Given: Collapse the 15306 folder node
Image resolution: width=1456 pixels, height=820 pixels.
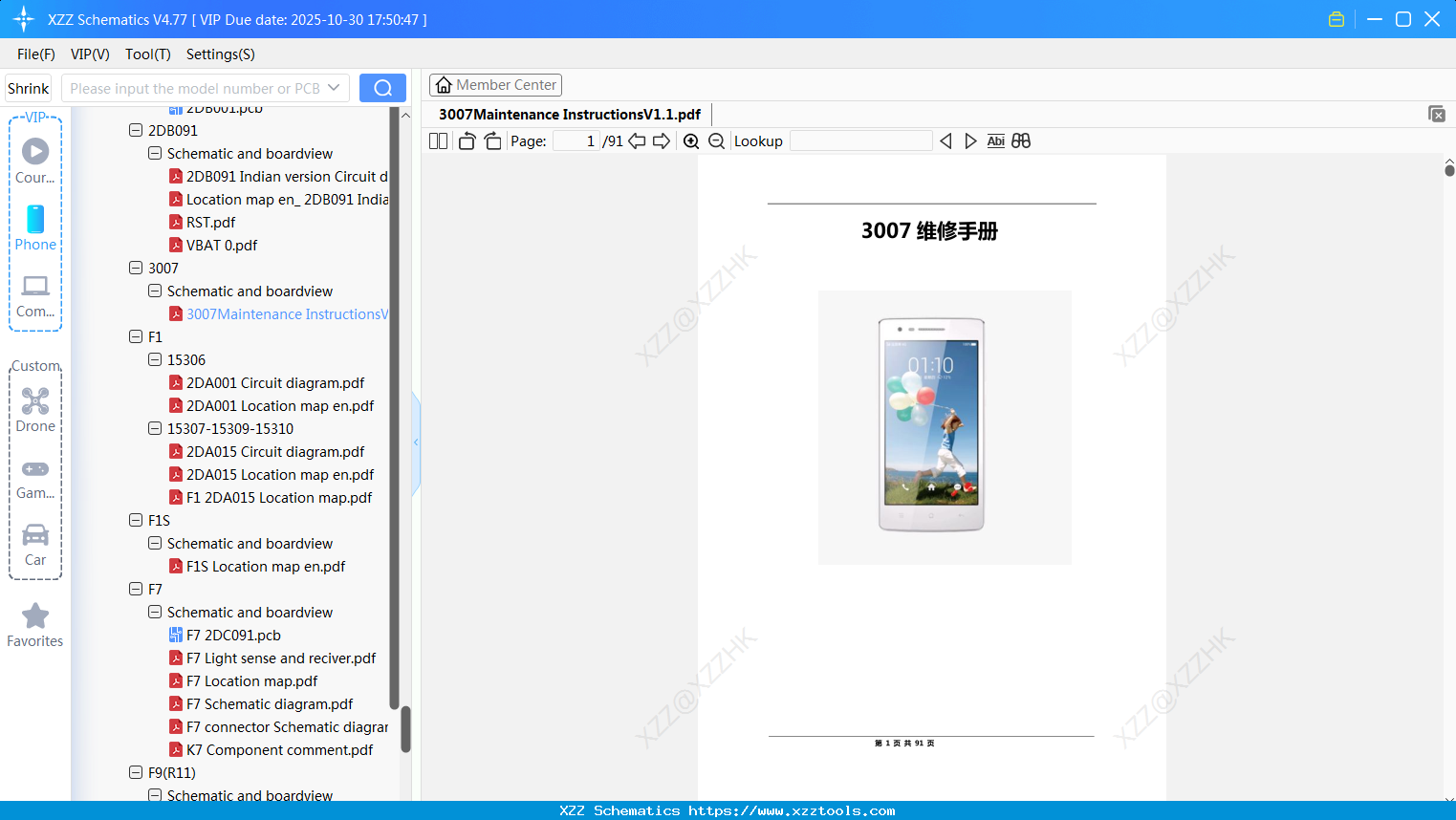Looking at the screenshot, I should [x=155, y=359].
